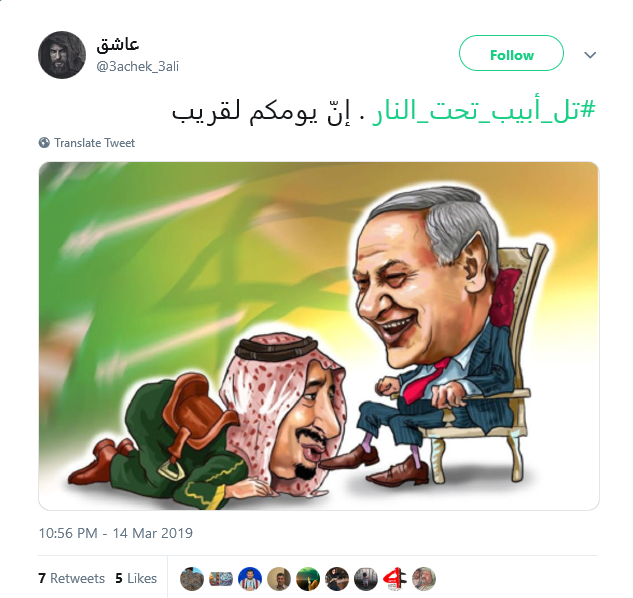Screen dimensions: 633x598
Task: Expand the tweet options chevron menu
Action: (590, 55)
